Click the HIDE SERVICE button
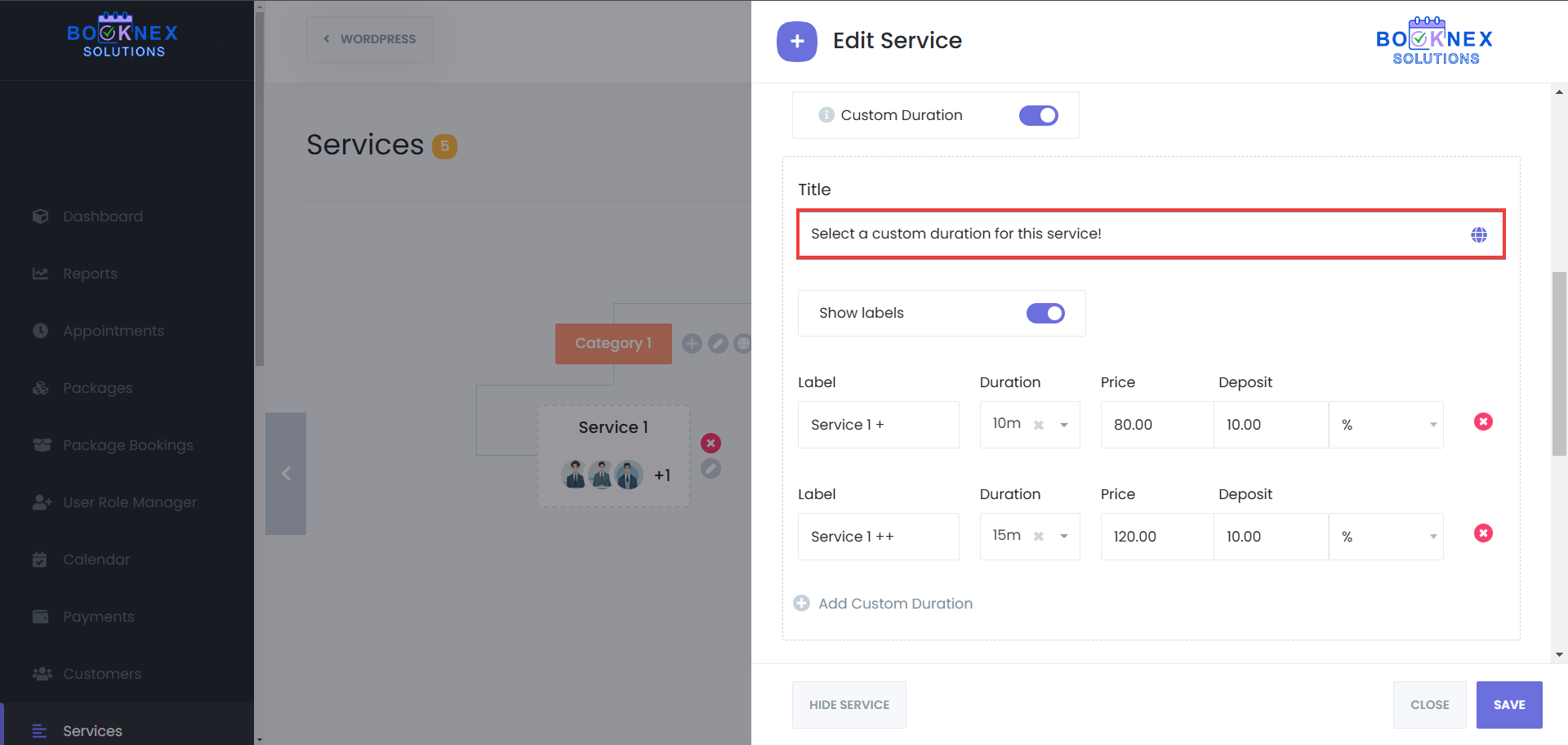 tap(849, 704)
